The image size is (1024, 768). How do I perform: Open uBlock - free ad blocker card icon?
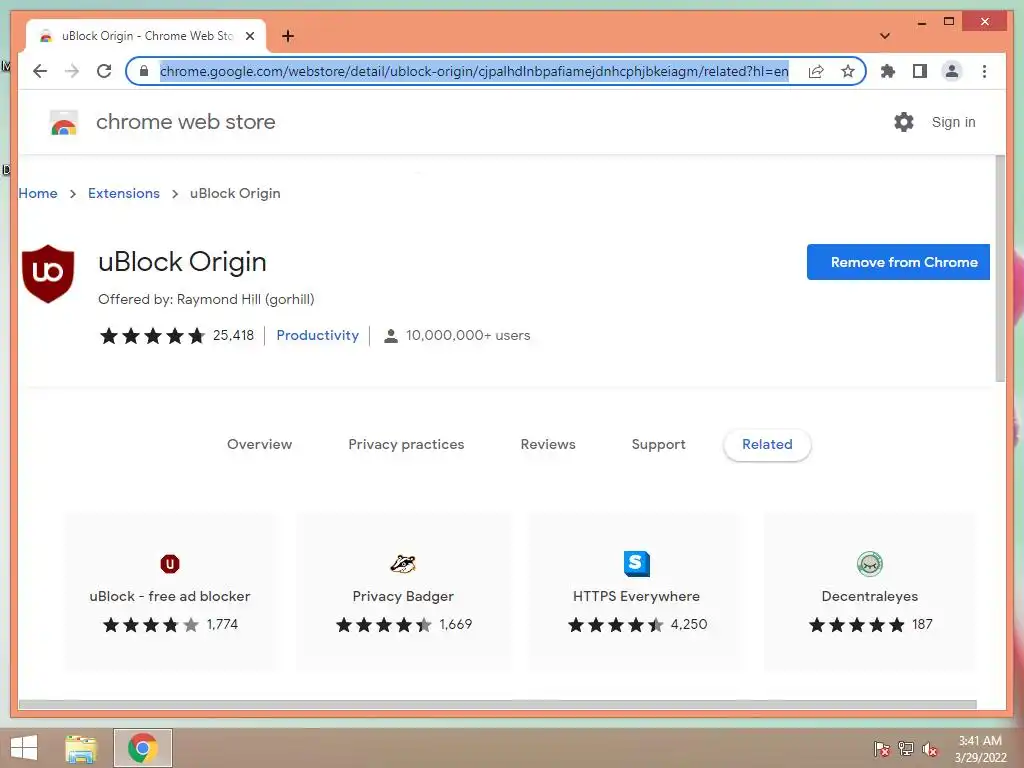point(170,563)
